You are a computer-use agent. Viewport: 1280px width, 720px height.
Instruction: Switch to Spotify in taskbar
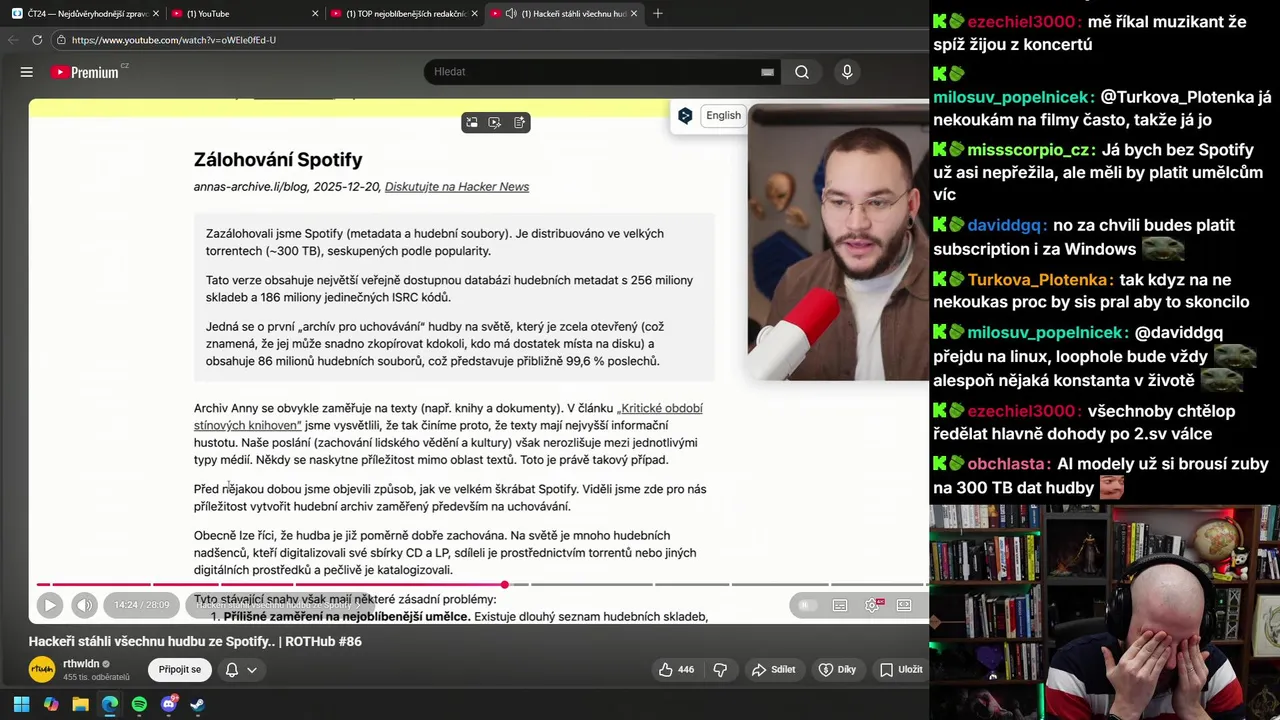(139, 704)
